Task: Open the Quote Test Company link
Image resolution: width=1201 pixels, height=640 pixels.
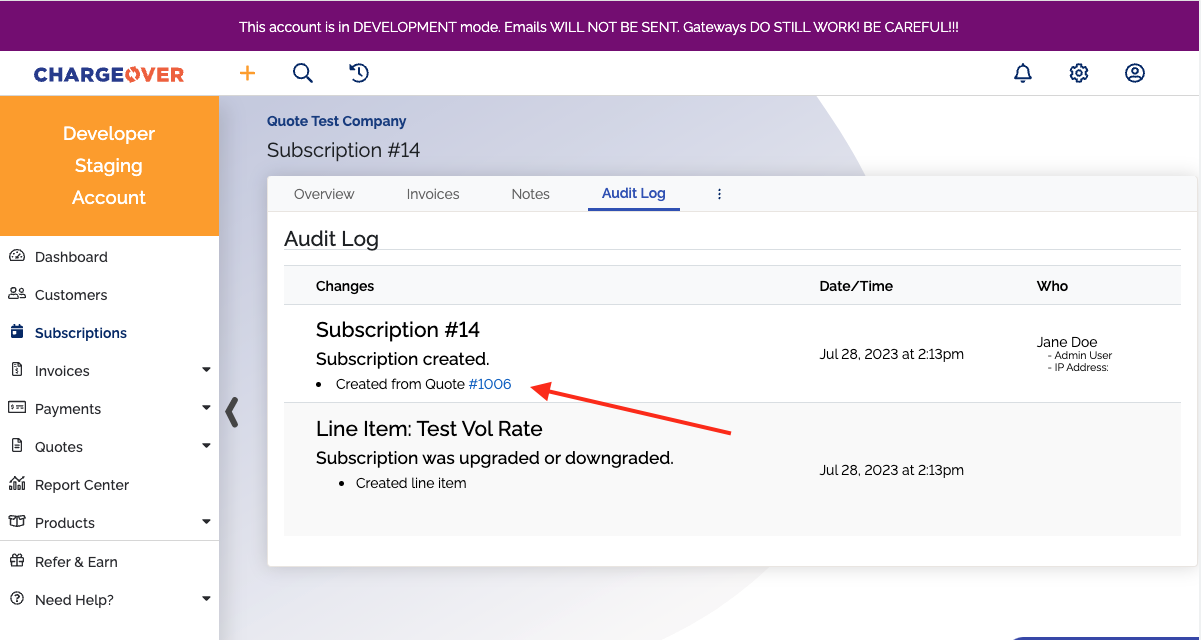Action: point(337,121)
